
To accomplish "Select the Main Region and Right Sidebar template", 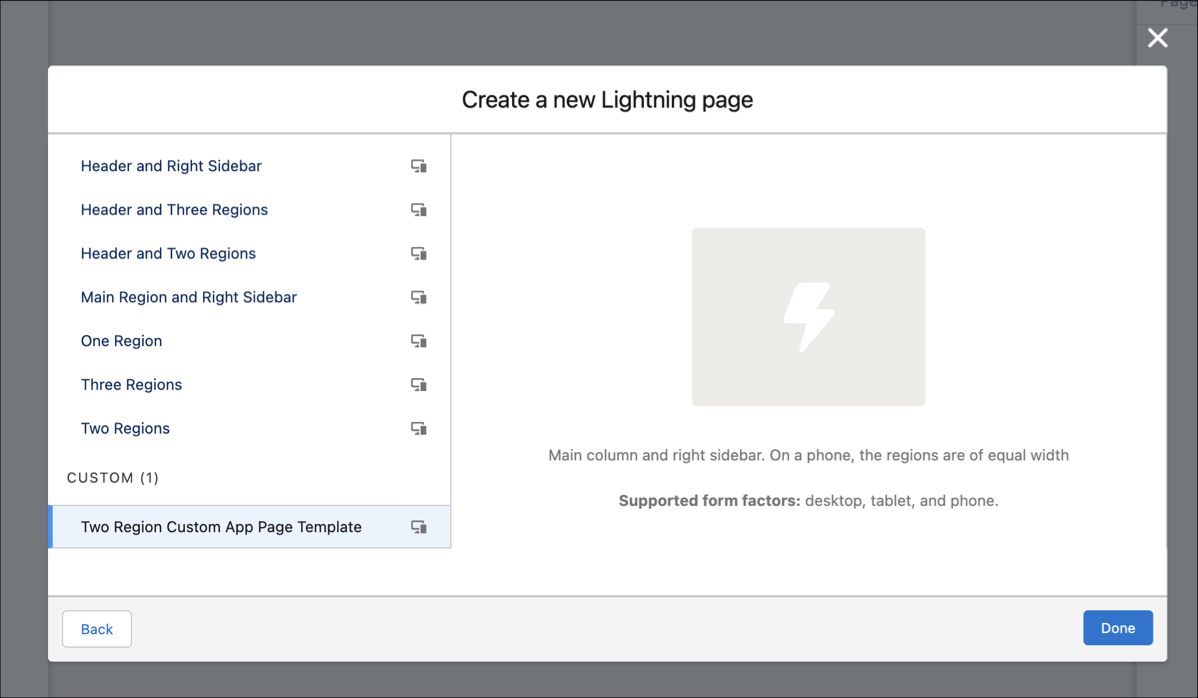I will point(188,297).
